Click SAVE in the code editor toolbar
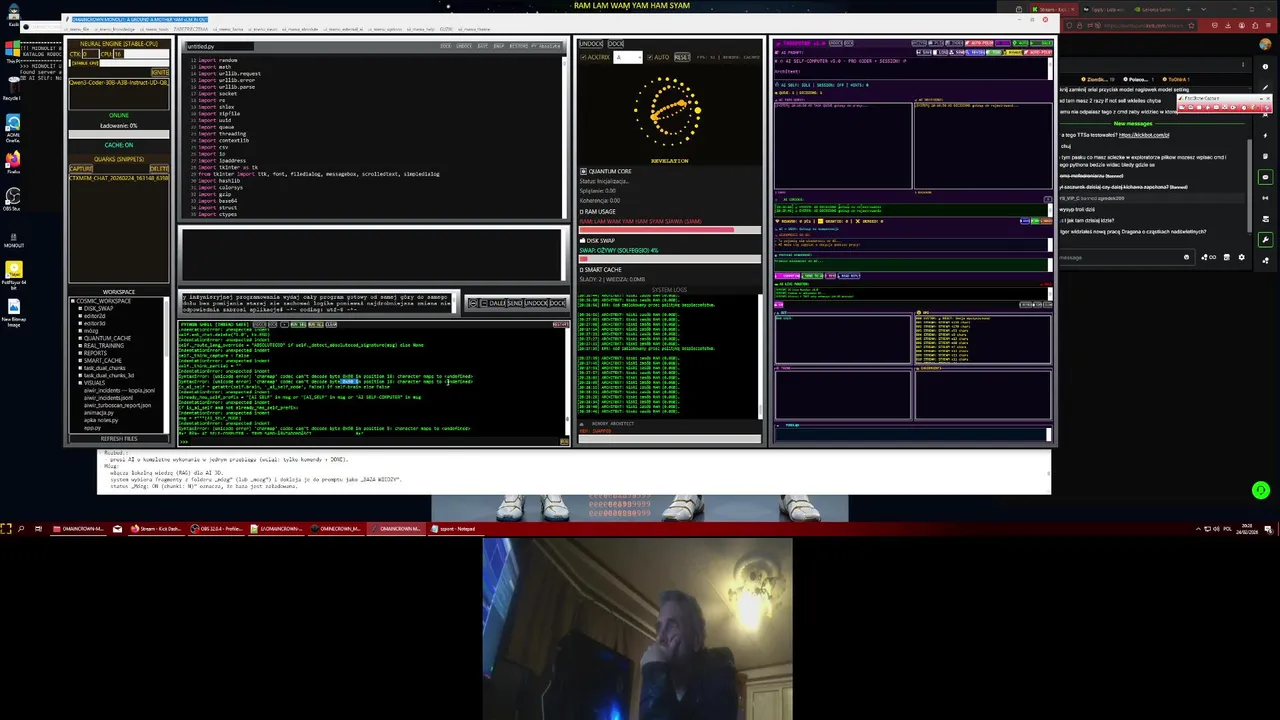 483,46
